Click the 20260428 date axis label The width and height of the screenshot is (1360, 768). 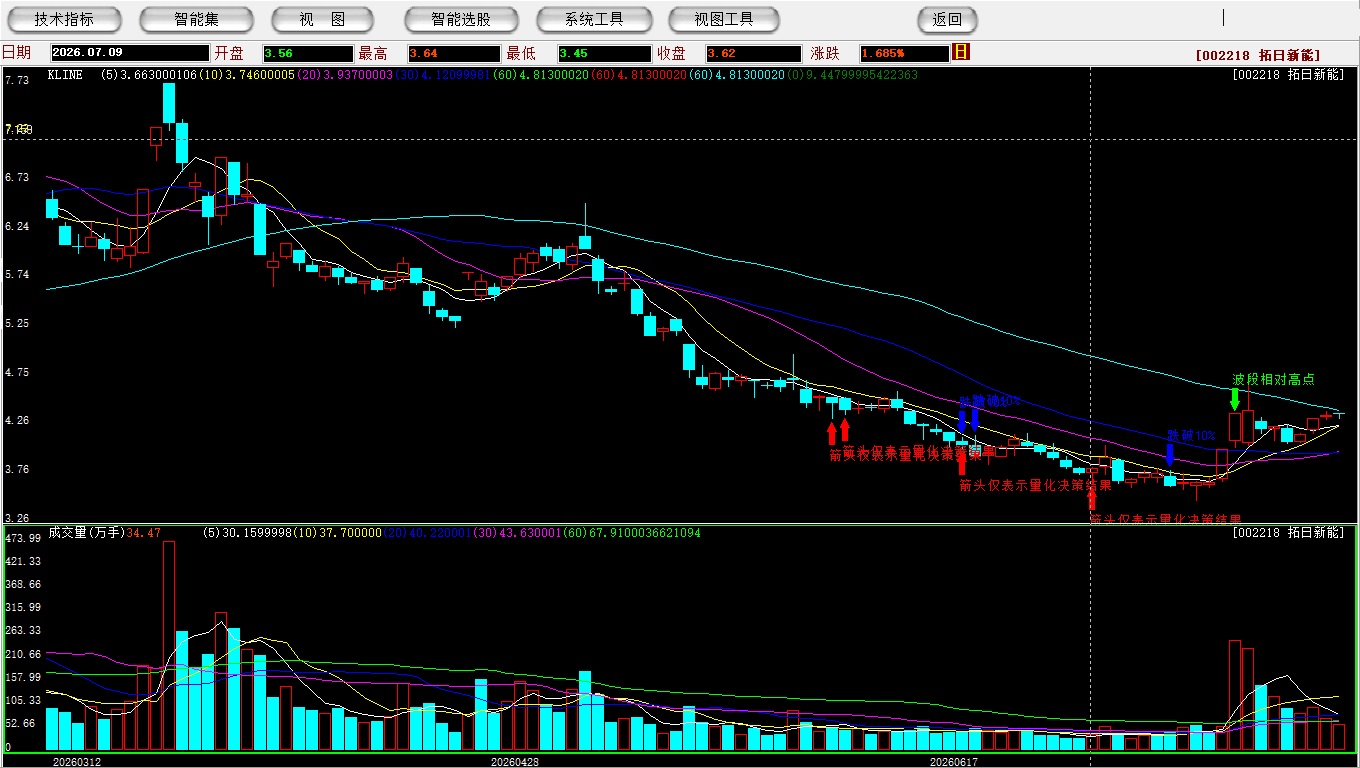(x=515, y=761)
